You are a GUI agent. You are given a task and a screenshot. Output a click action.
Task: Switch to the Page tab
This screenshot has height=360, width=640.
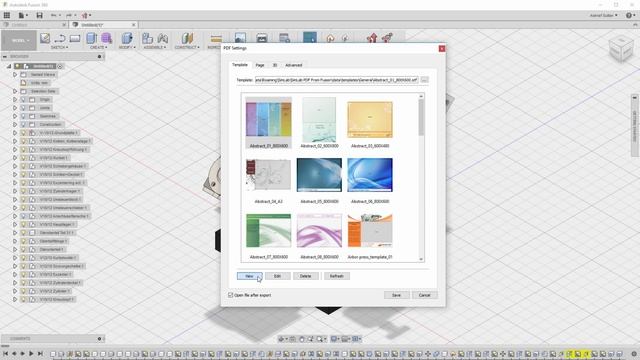260,65
